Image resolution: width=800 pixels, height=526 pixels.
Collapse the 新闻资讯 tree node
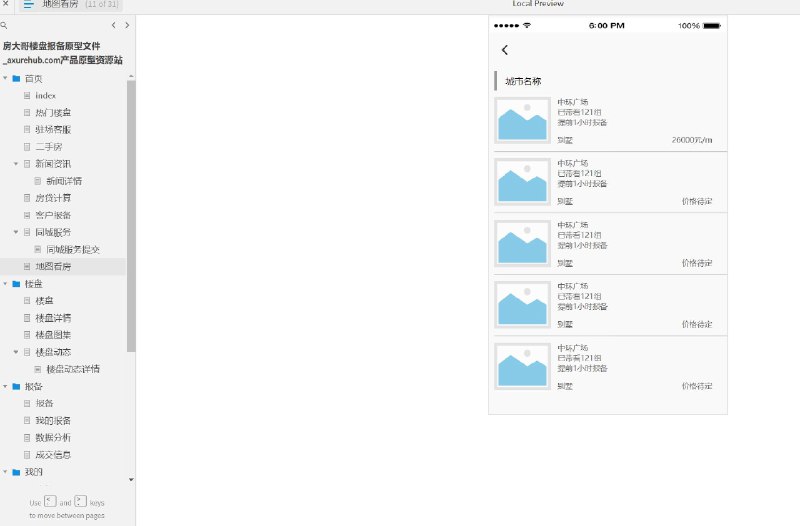[16, 164]
